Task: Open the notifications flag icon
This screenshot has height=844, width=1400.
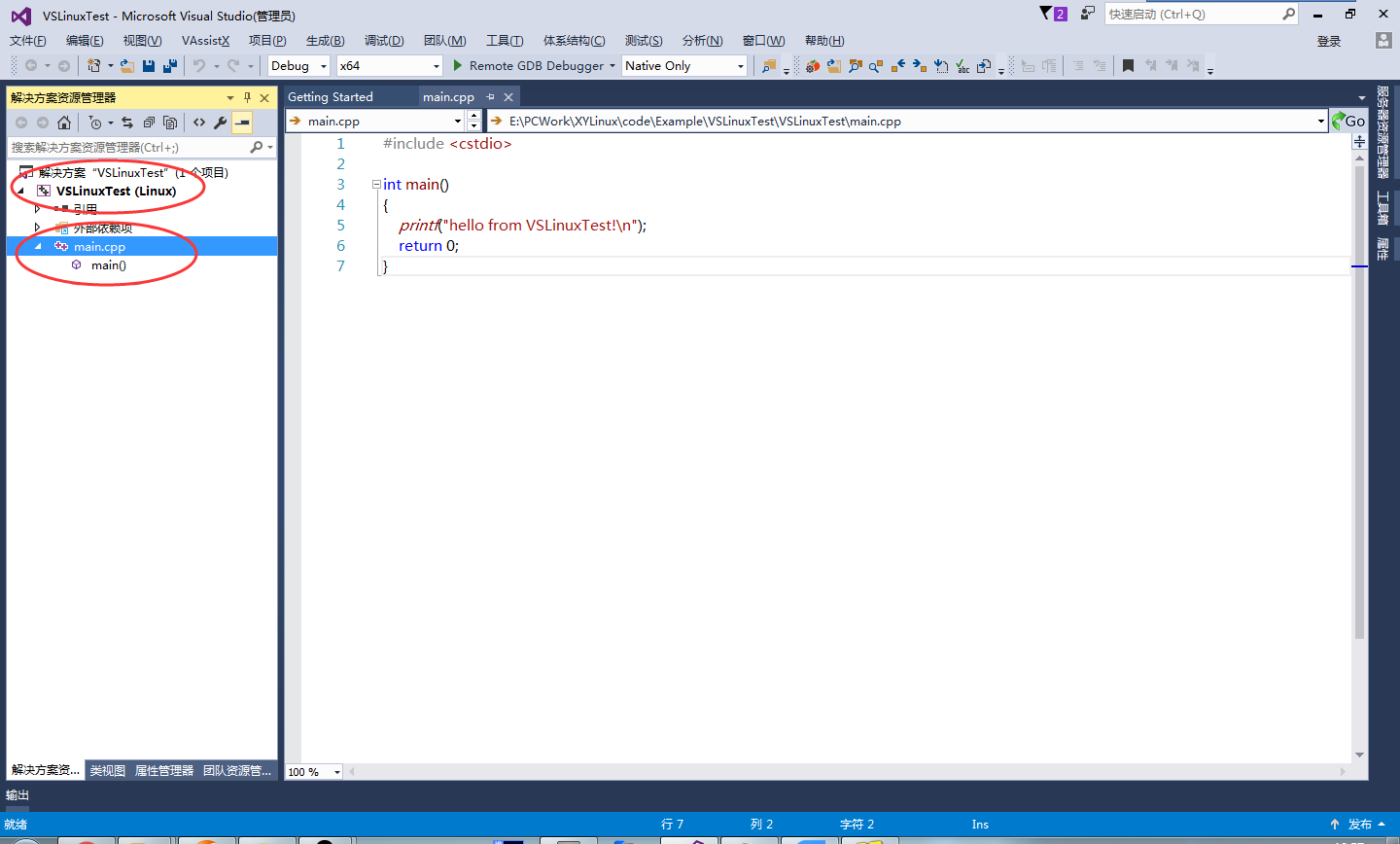Action: (1053, 14)
